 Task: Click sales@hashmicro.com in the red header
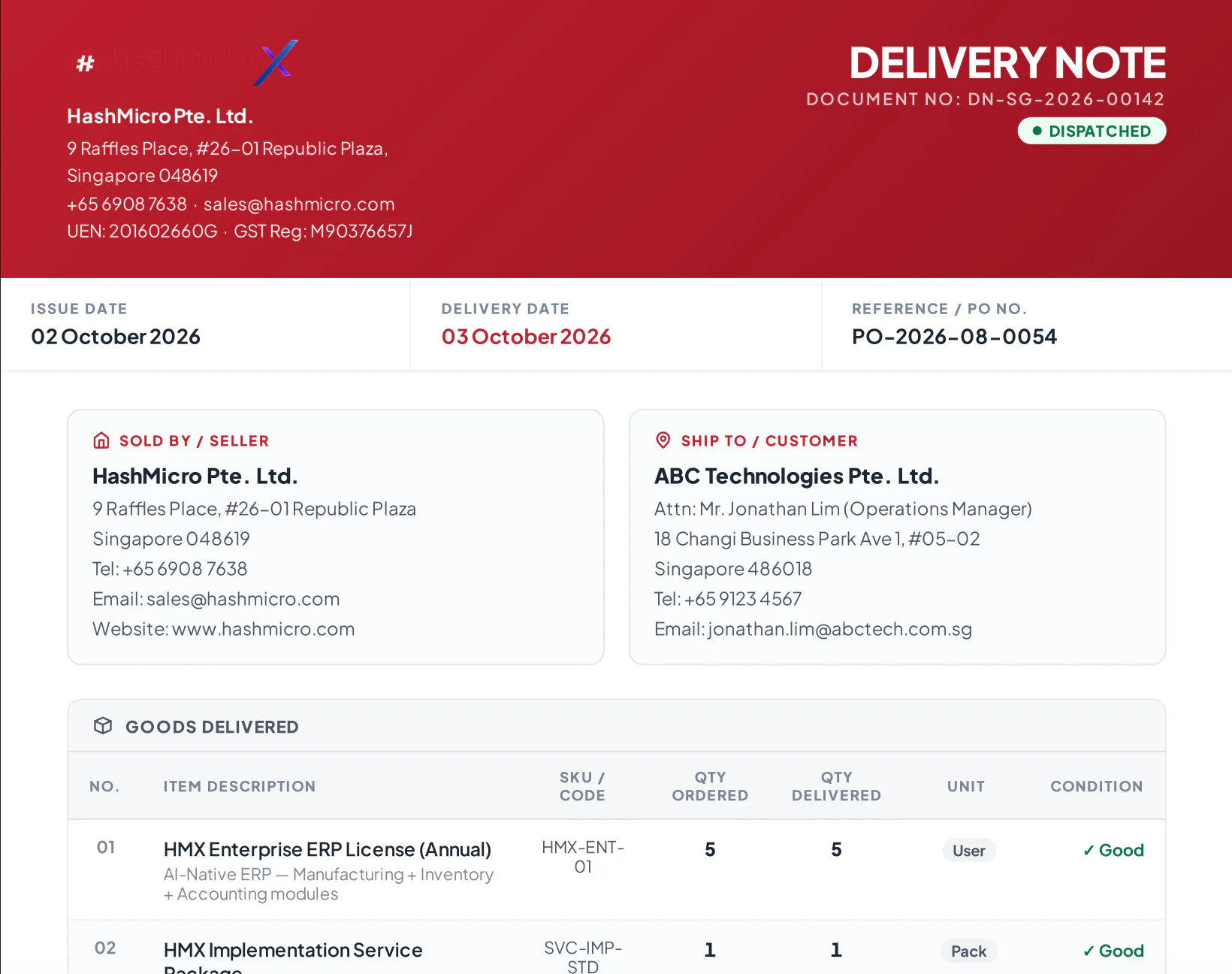tap(299, 204)
